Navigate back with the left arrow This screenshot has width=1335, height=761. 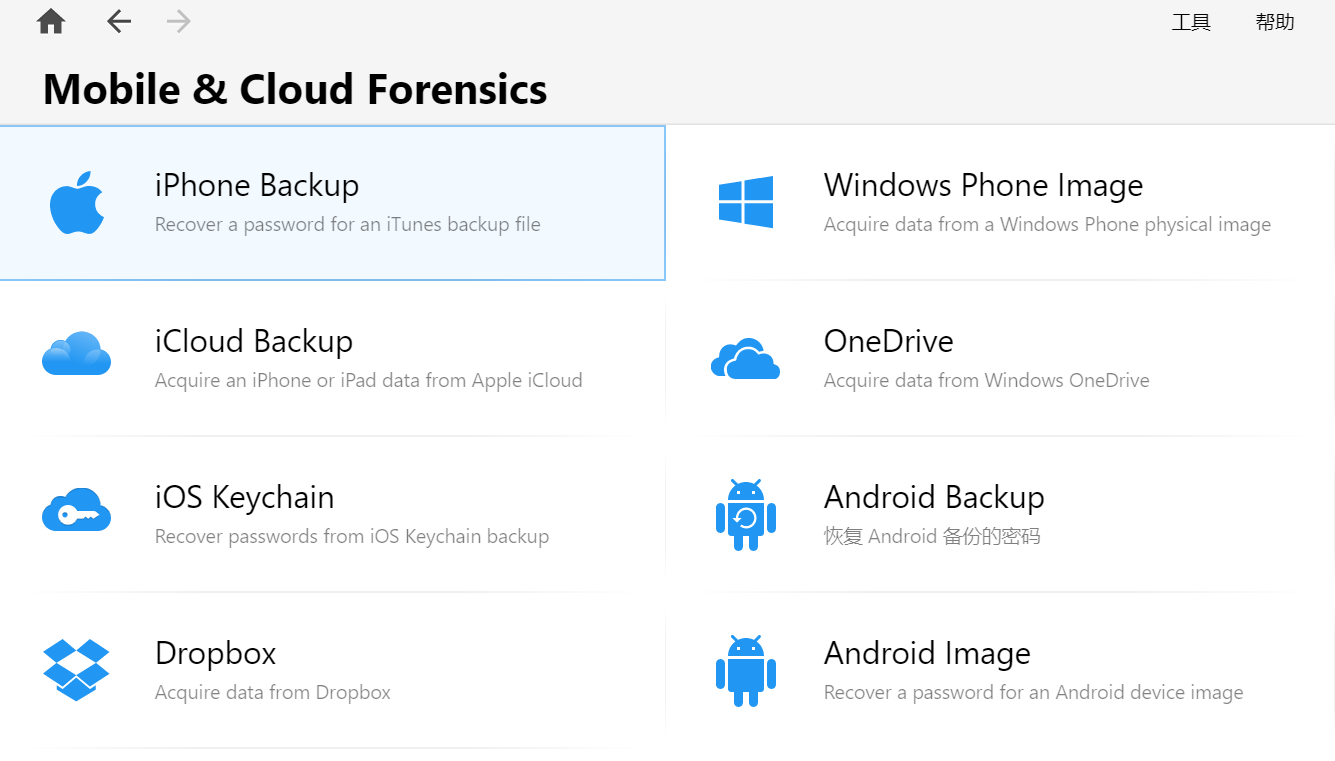click(x=119, y=21)
